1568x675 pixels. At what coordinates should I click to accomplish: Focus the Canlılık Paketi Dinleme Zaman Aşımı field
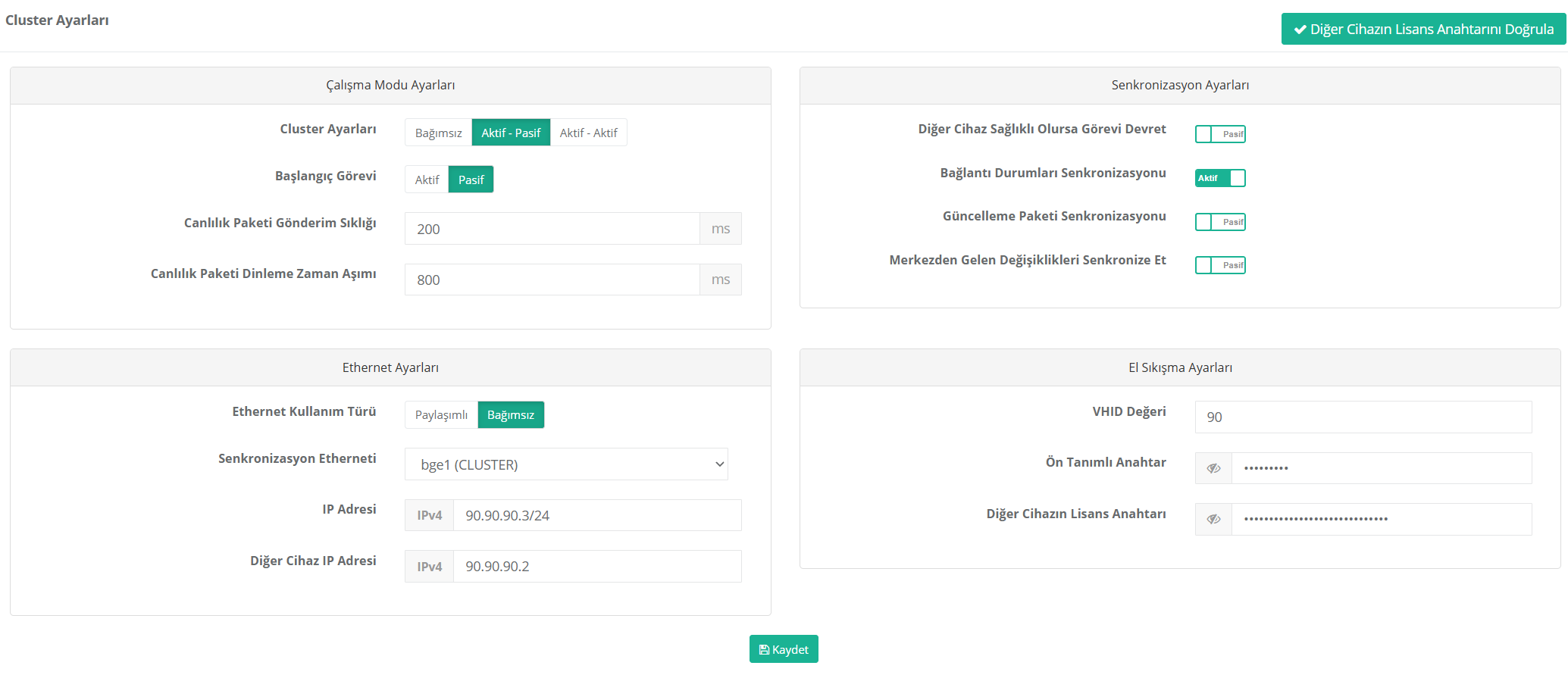pyautogui.click(x=552, y=280)
